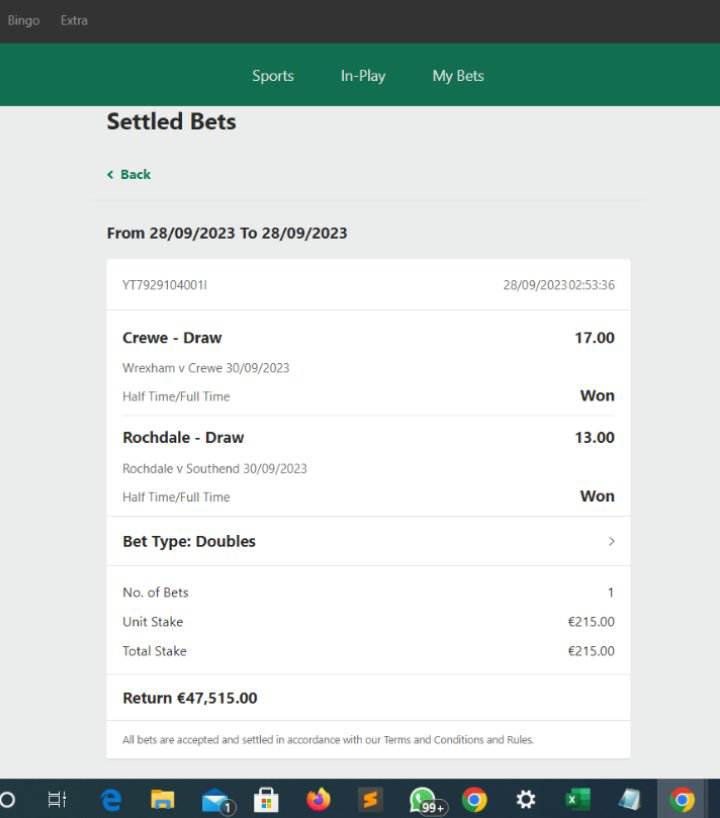Open the Sports tab
This screenshot has height=818, width=720.
point(273,76)
